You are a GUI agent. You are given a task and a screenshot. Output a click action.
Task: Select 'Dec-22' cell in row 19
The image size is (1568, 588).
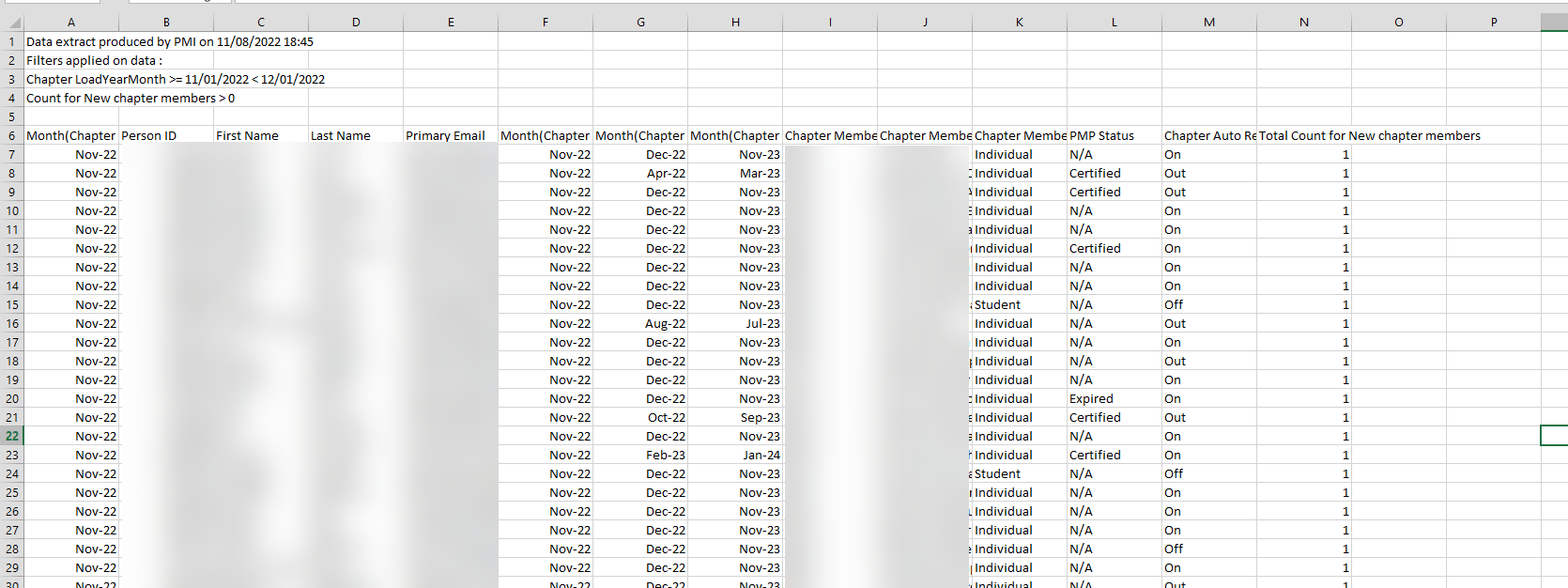point(640,379)
